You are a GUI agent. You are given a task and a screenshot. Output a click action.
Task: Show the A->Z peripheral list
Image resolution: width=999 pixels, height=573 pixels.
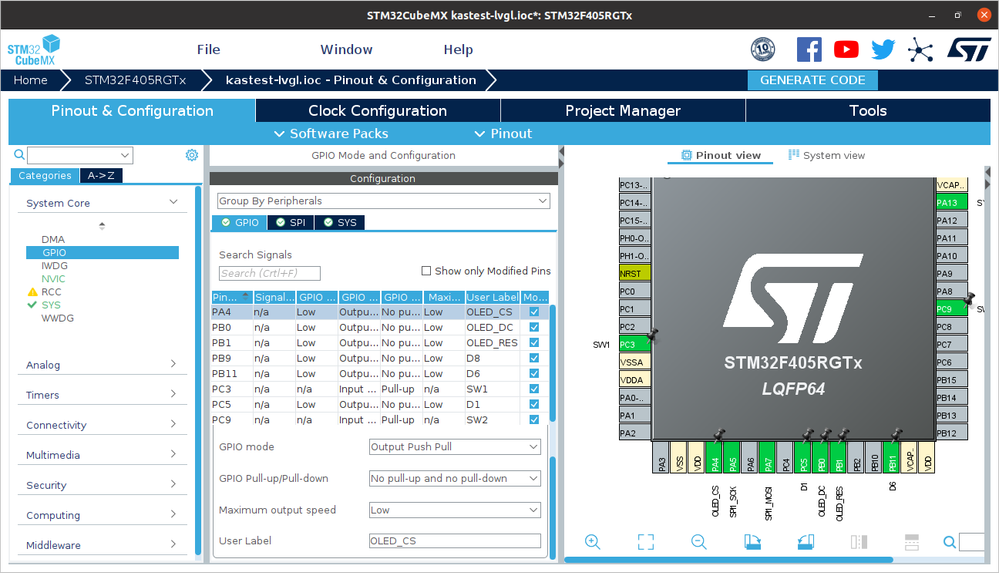[x=101, y=175]
